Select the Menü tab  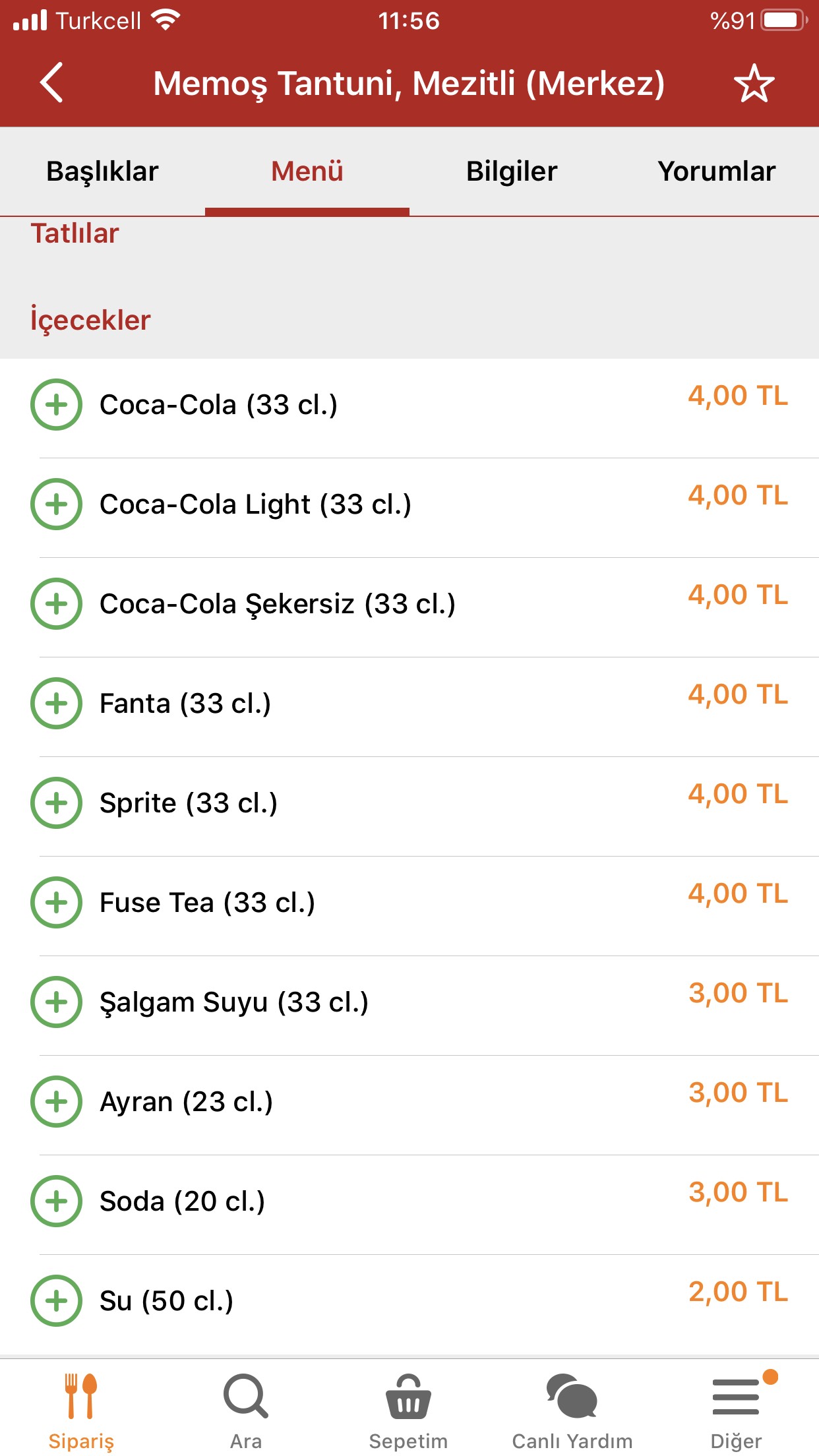point(307,171)
